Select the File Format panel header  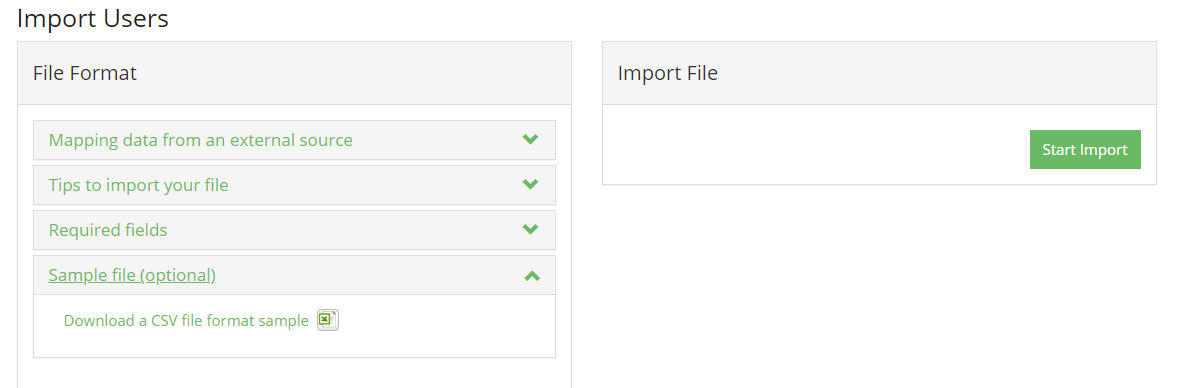click(x=294, y=73)
